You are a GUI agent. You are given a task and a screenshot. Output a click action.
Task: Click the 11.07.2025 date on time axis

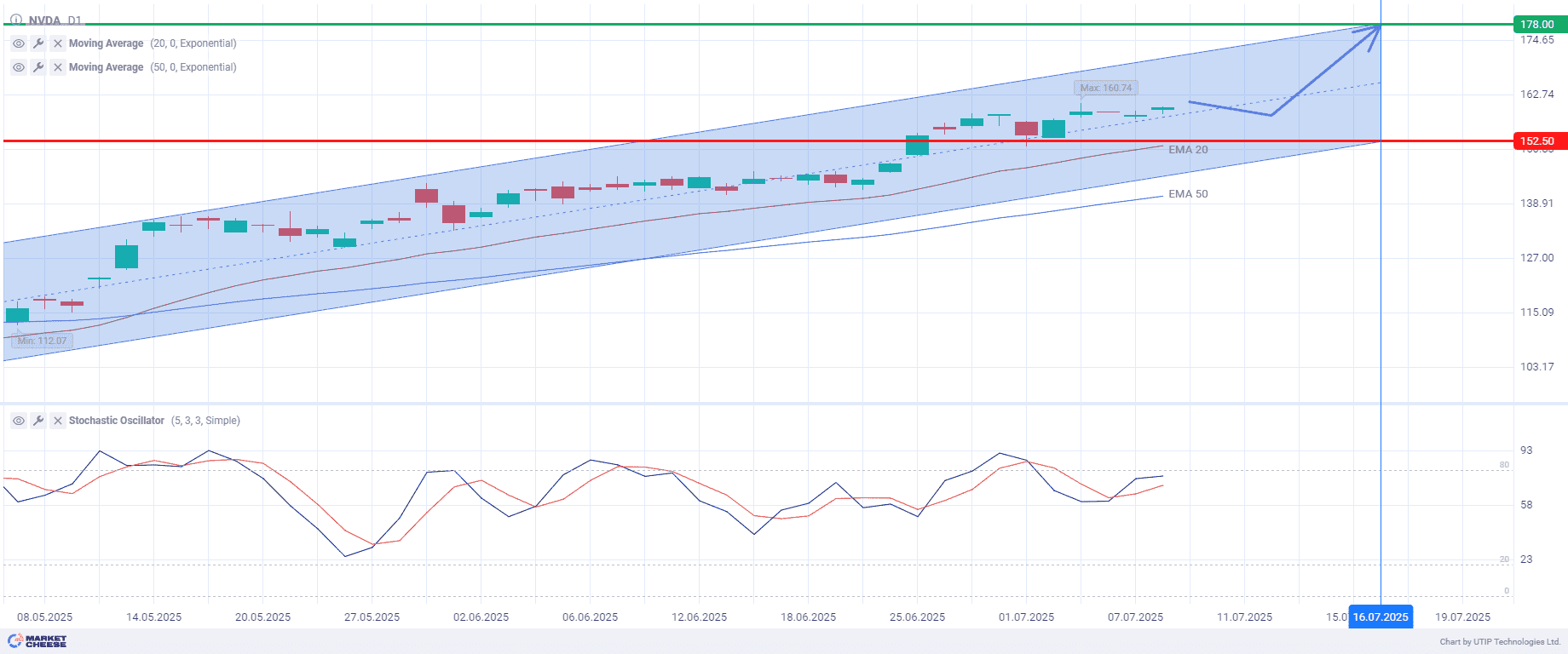(x=1244, y=617)
